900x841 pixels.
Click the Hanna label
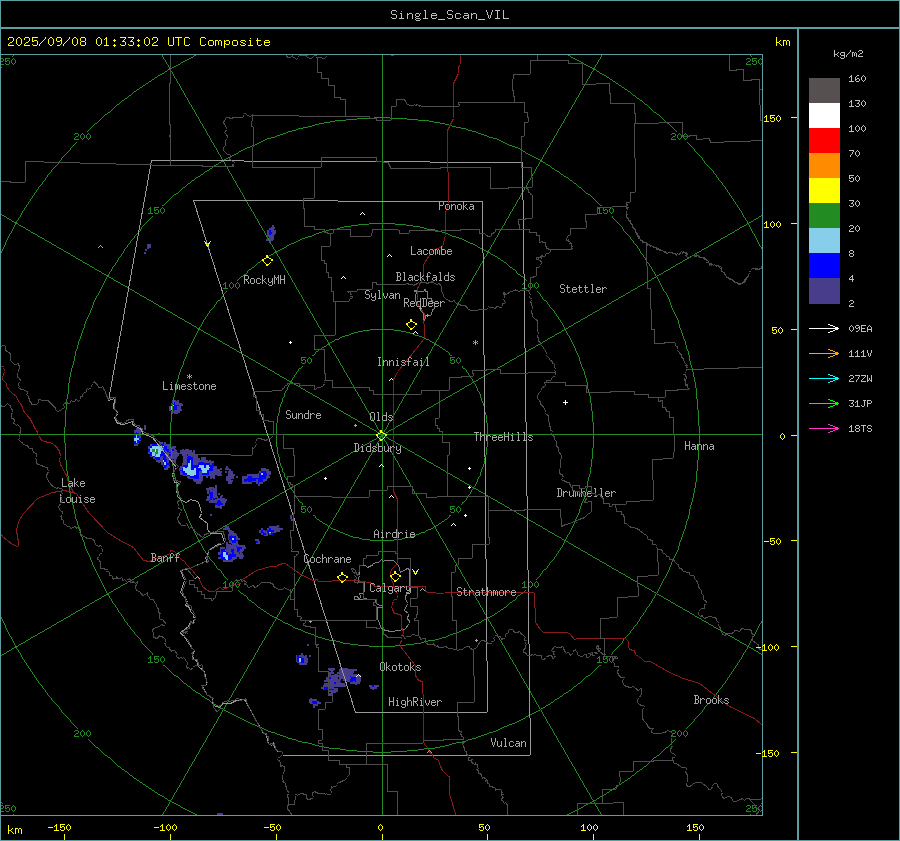click(x=699, y=446)
